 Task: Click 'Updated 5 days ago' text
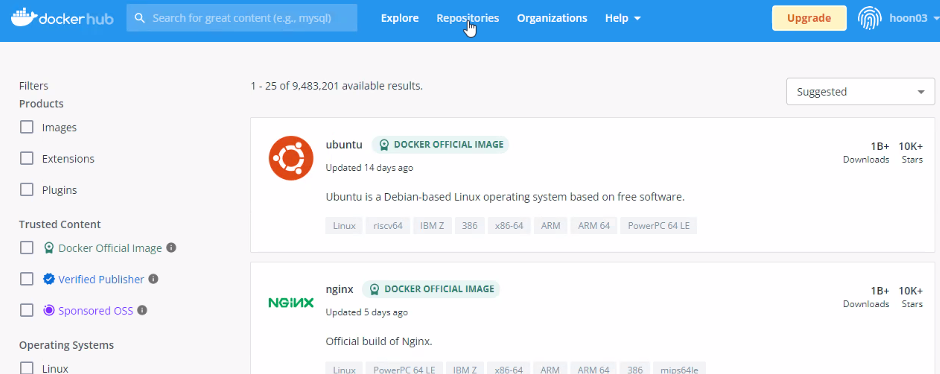(367, 312)
